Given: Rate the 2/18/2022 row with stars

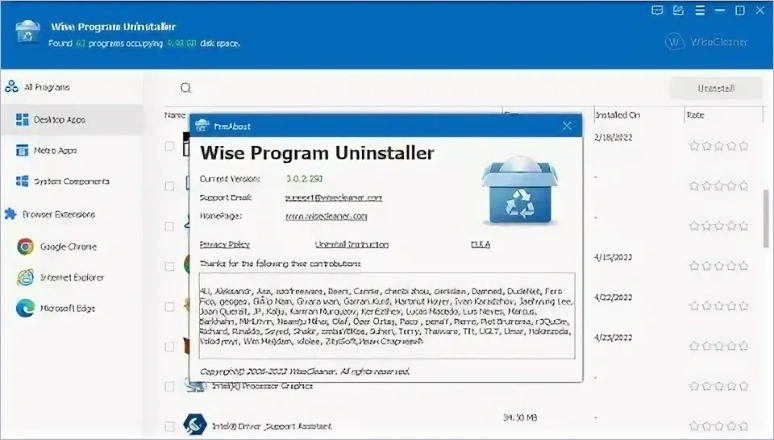Looking at the screenshot, I should point(719,146).
